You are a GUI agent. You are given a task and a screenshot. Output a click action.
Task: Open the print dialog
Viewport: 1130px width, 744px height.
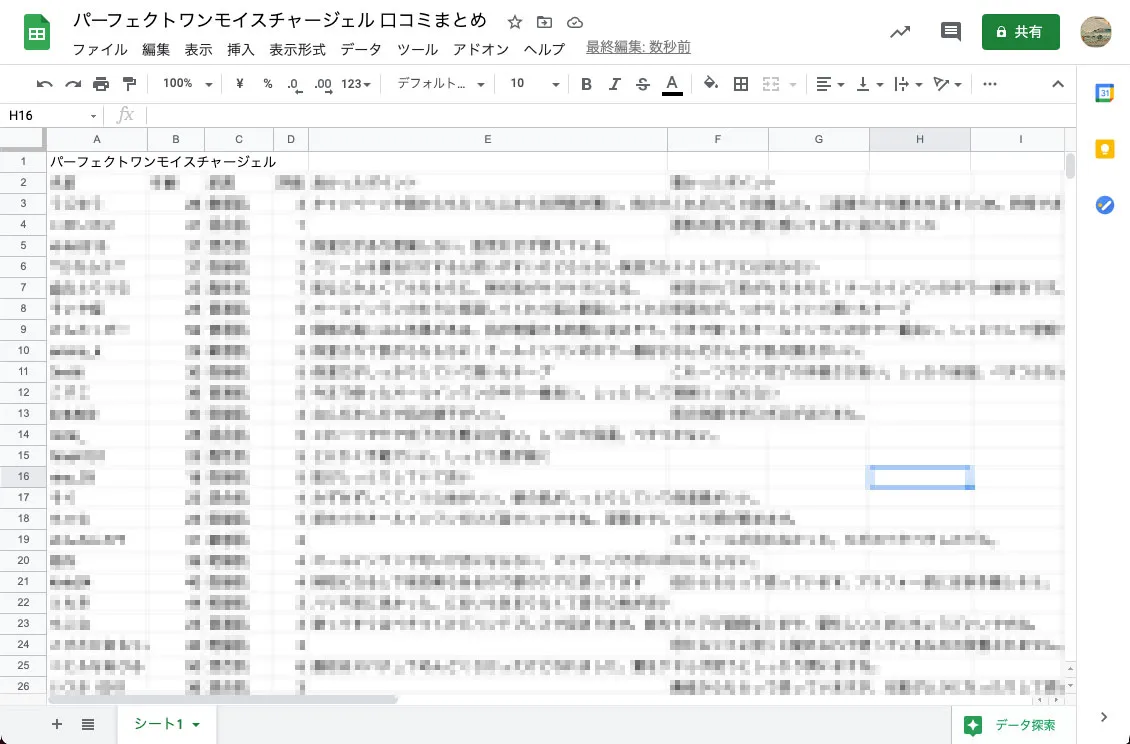click(x=101, y=84)
